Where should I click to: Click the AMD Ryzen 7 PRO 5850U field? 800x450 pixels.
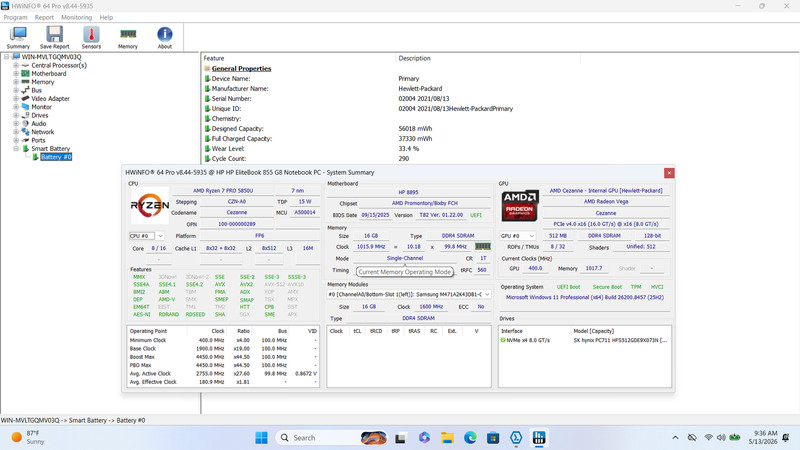coord(223,190)
